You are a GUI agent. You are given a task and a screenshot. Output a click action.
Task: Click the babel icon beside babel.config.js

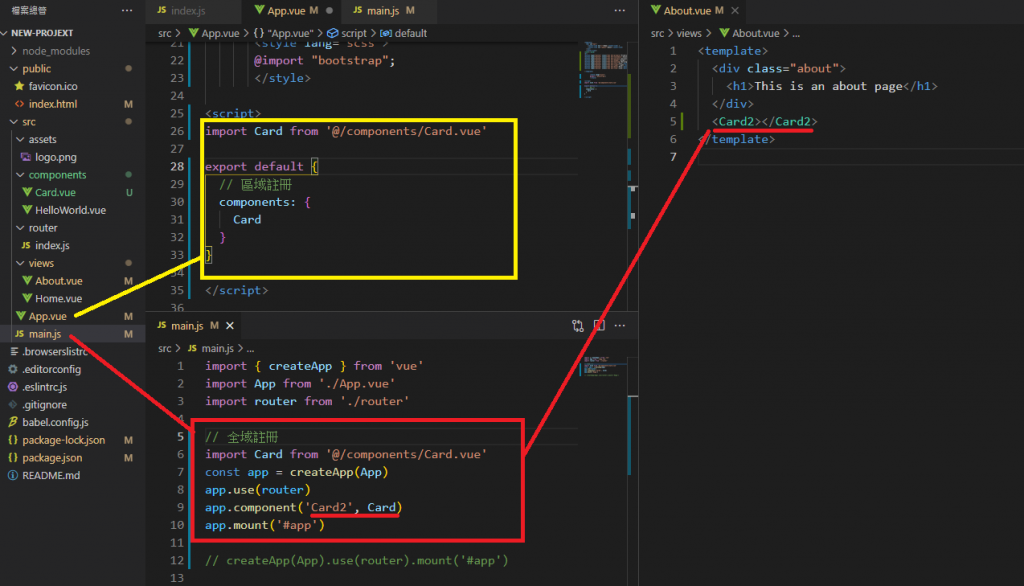click(12, 422)
